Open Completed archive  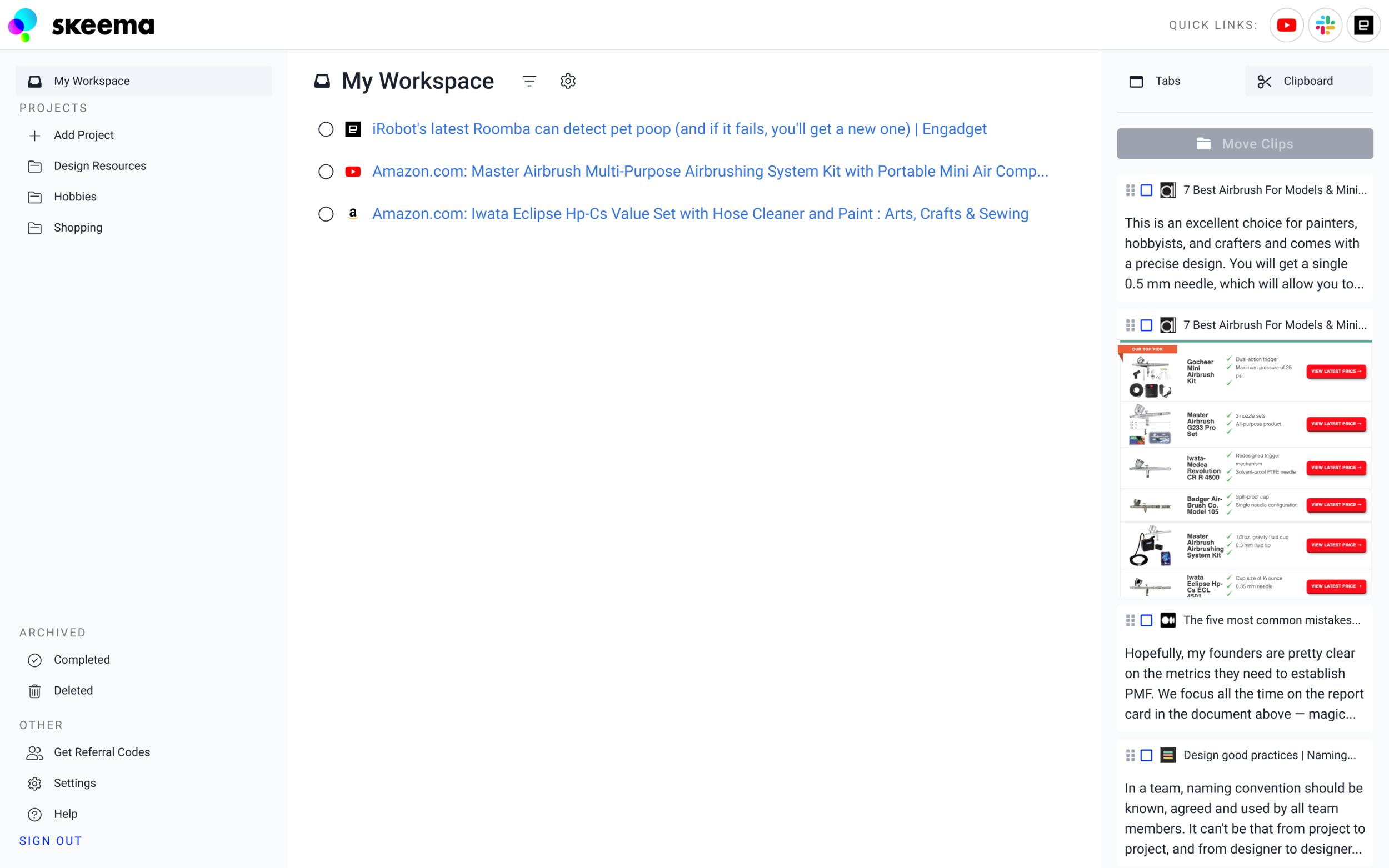[x=143, y=660]
